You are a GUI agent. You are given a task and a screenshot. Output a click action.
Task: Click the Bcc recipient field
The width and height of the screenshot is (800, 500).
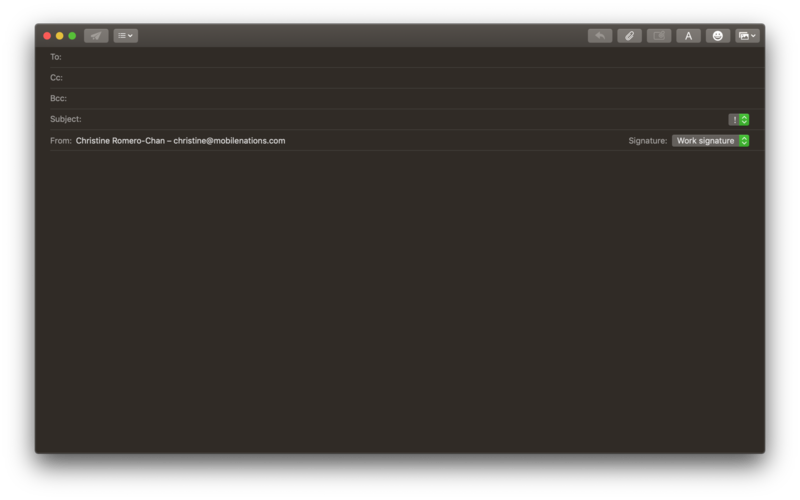click(407, 98)
